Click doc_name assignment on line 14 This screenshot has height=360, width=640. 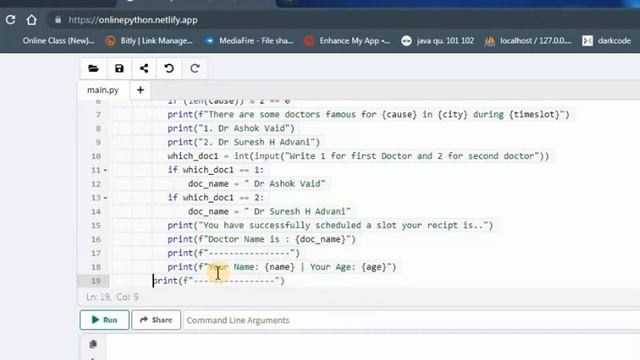click(269, 212)
